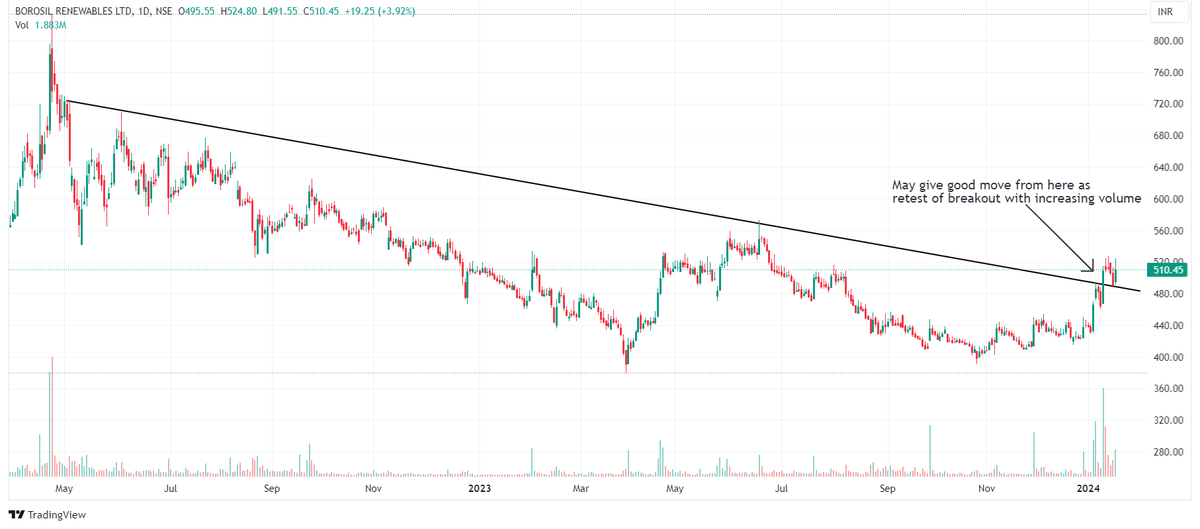Screen dimensions: 1200x529
Task: Click the Vol 1.883M indicator legend
Action: pos(41,25)
